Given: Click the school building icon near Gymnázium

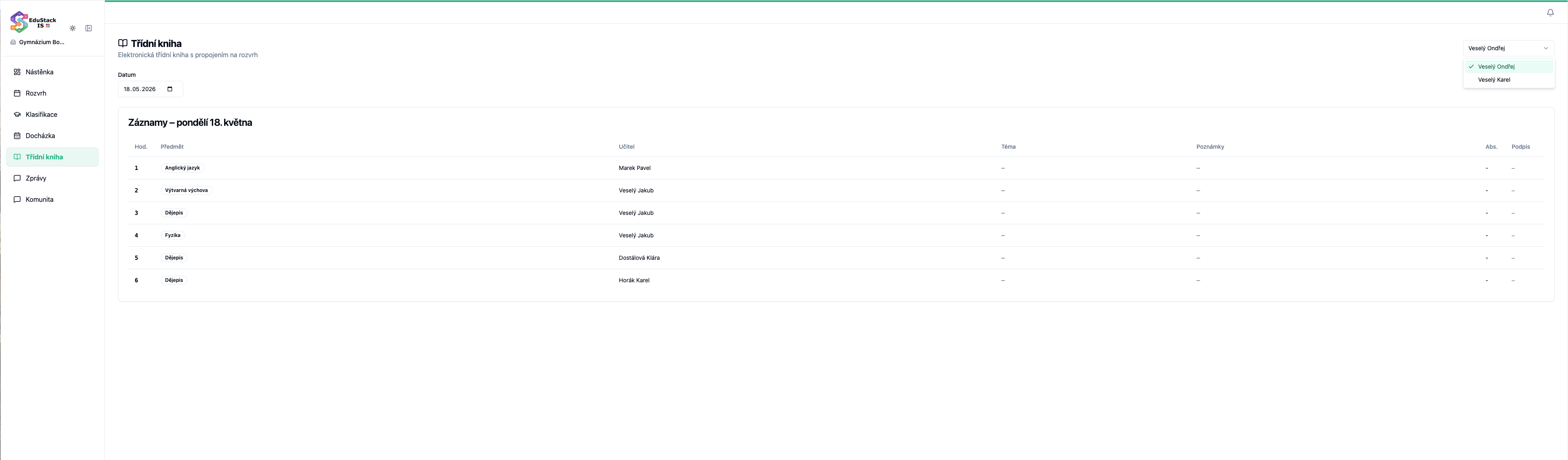Looking at the screenshot, I should 13,42.
